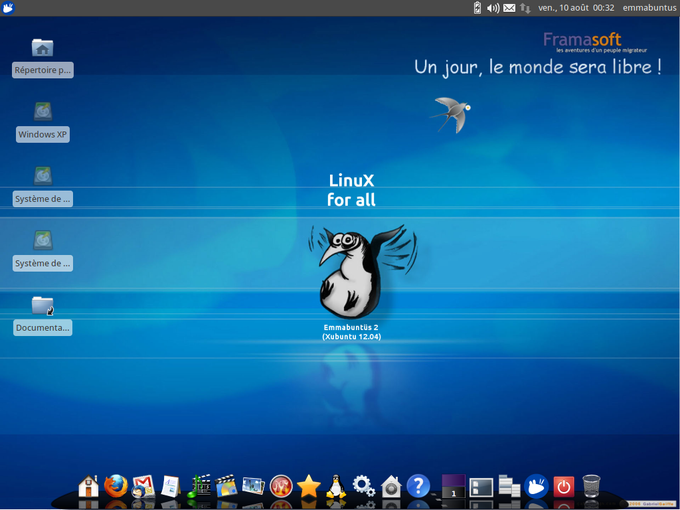680x510 pixels.
Task: Open the gears settings launcher in dock
Action: point(363,486)
